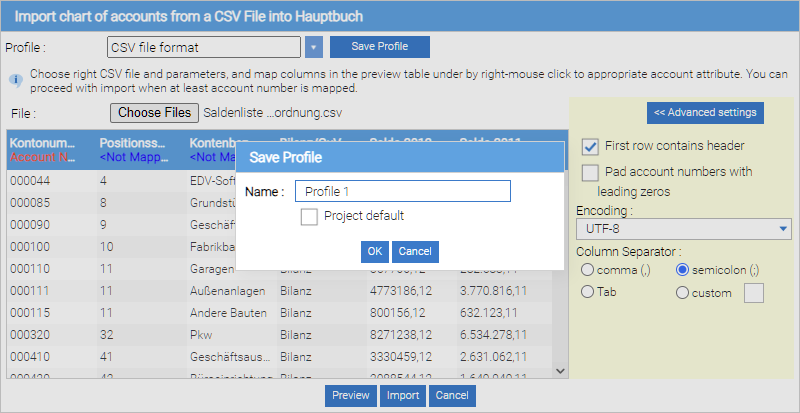The image size is (800, 413).
Task: Select the semicolon column separator
Action: [x=684, y=269]
